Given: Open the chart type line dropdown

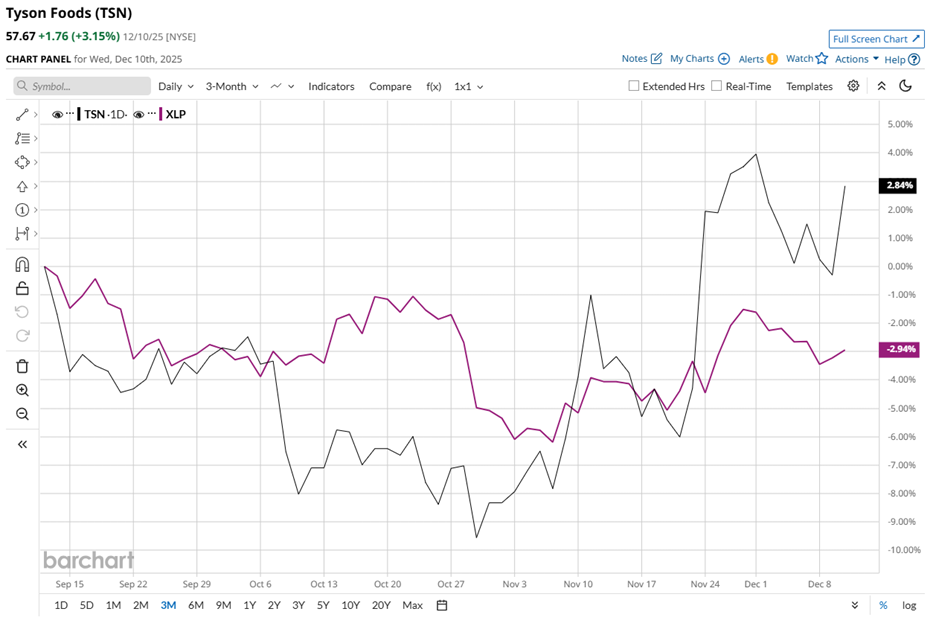Looking at the screenshot, I should [282, 87].
